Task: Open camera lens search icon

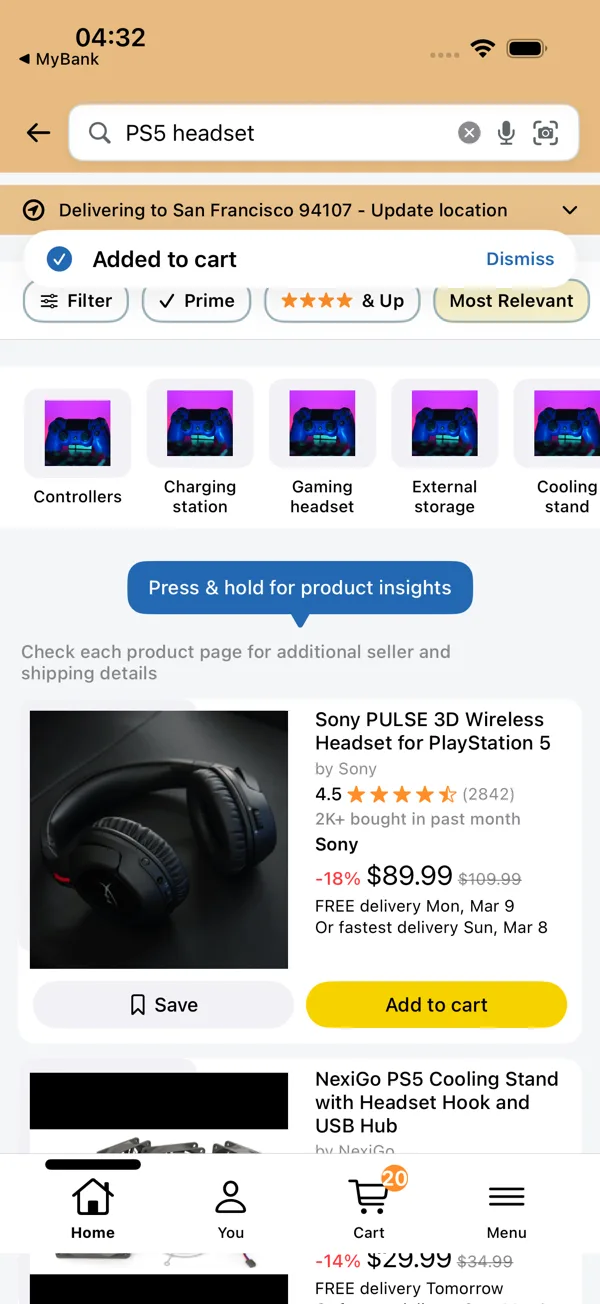Action: (545, 133)
